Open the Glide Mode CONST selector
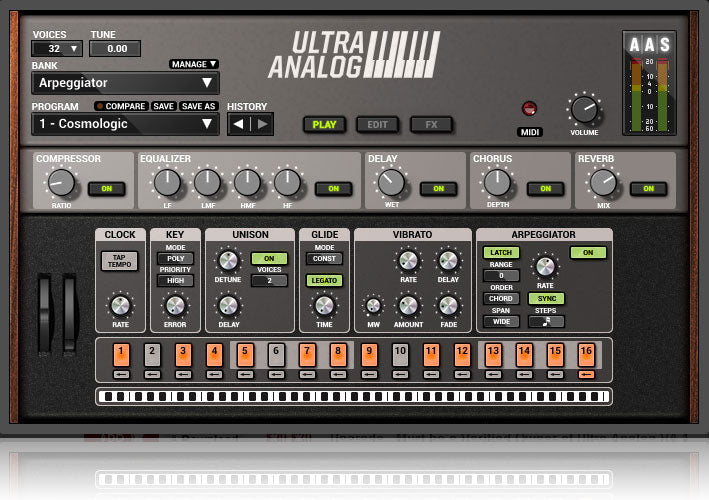 [x=324, y=259]
